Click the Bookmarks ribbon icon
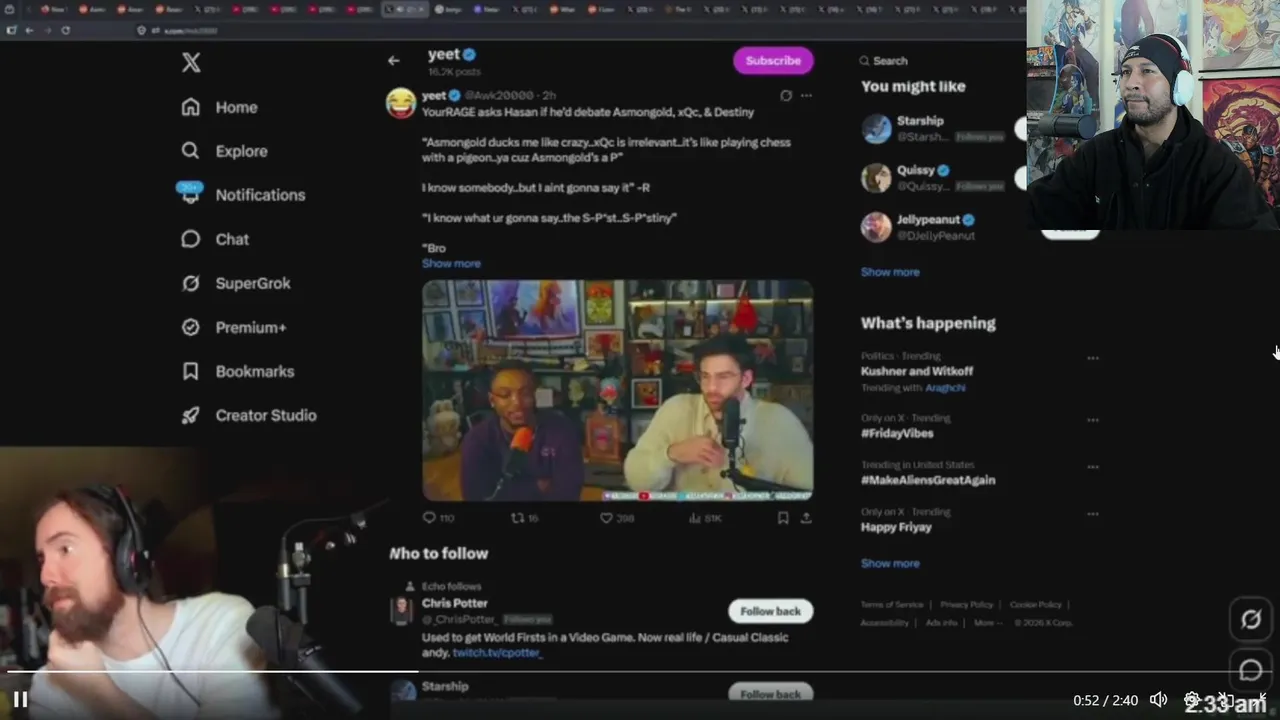1280x720 pixels. pos(190,371)
